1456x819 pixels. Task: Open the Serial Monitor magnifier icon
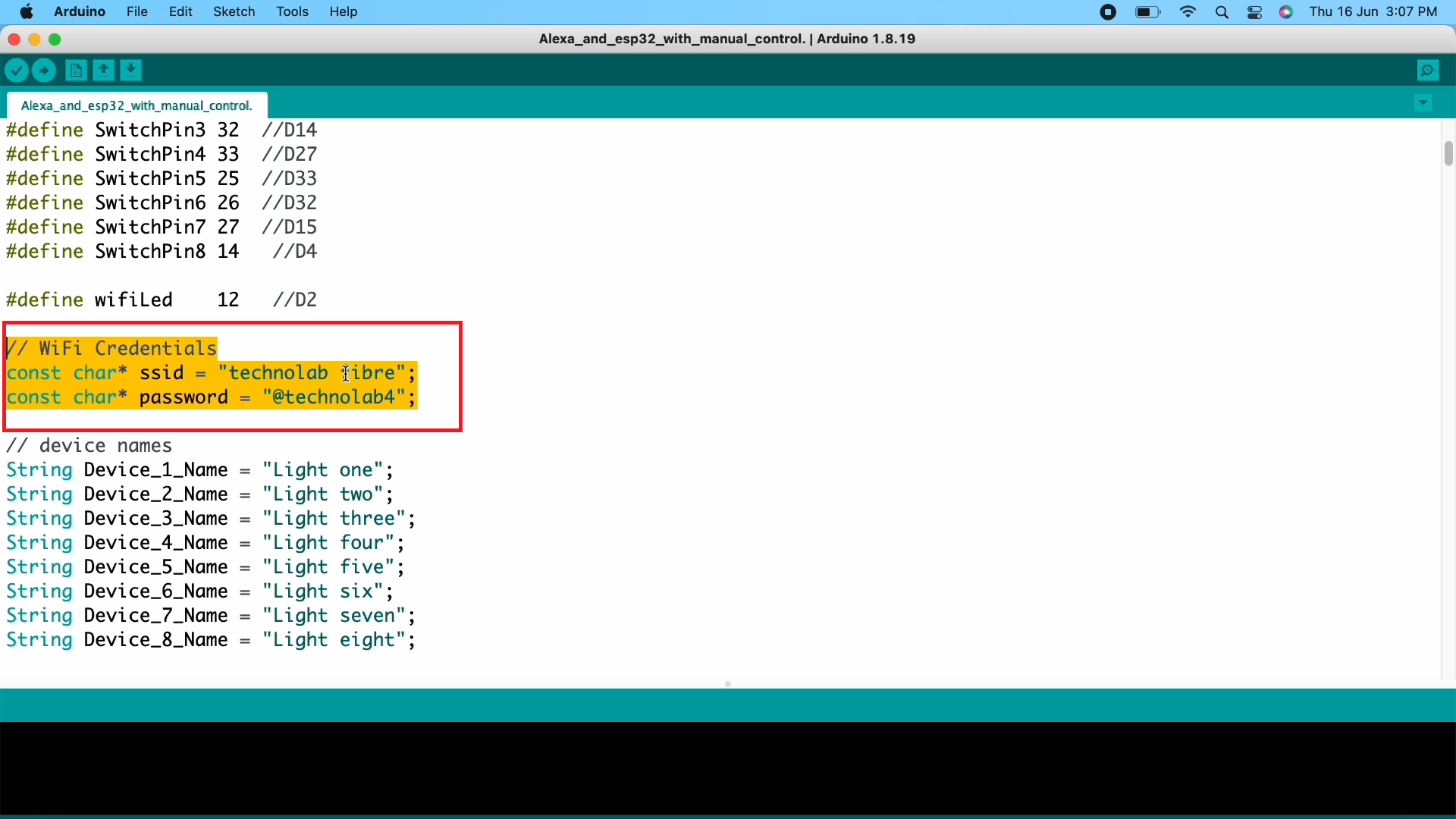[x=1428, y=71]
